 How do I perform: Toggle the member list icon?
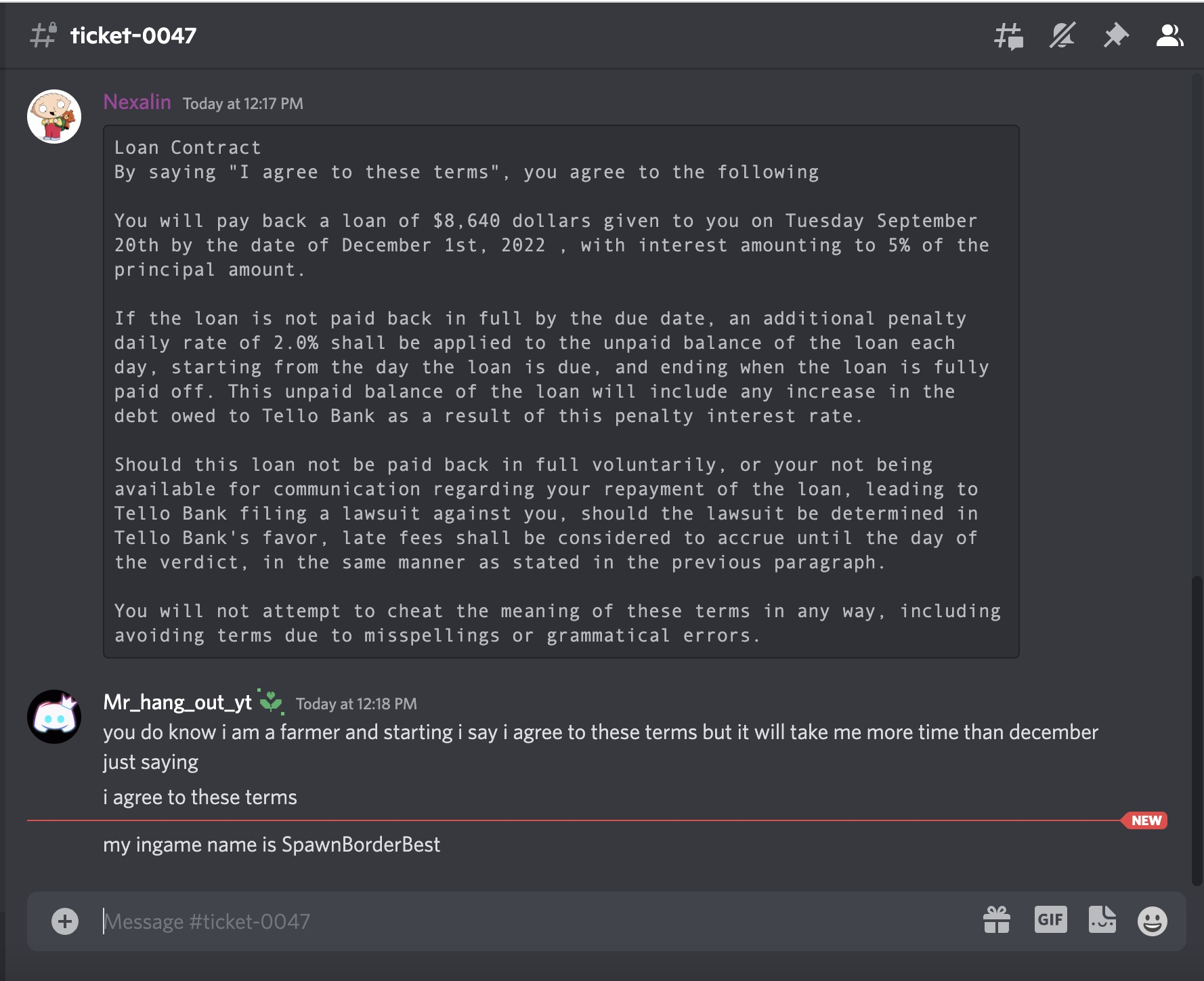coord(1169,35)
